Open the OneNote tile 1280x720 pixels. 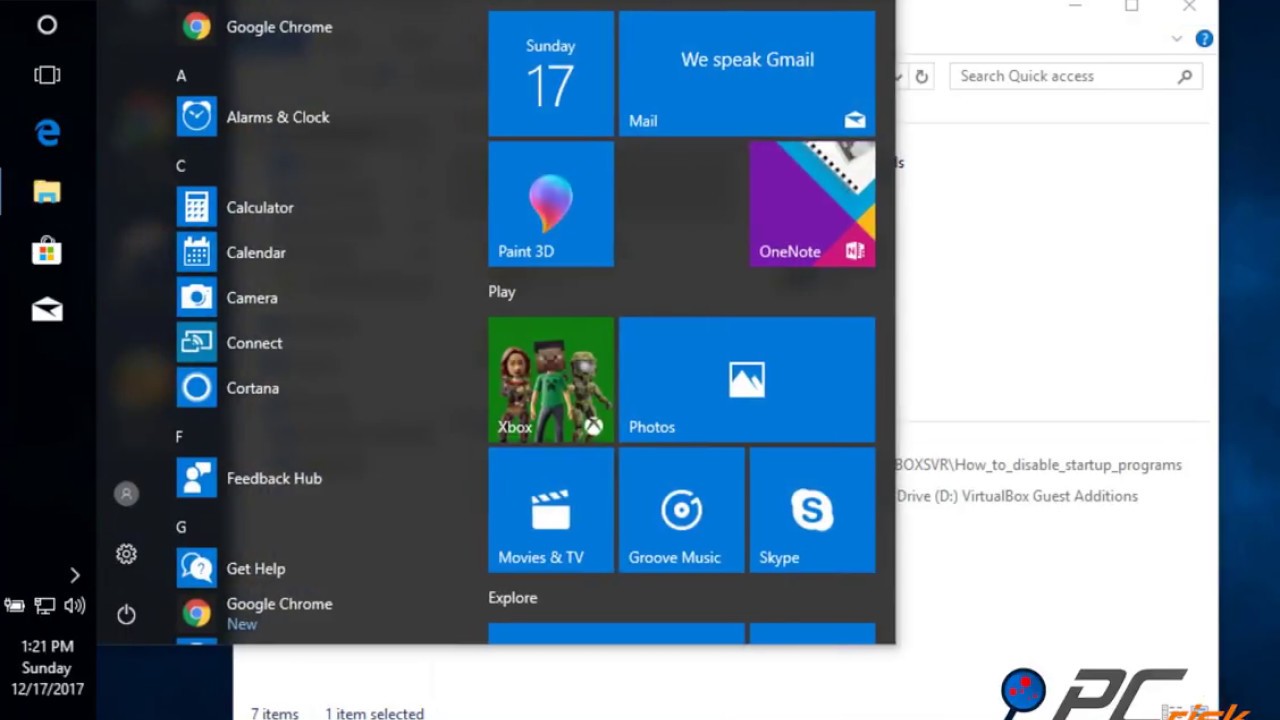pyautogui.click(x=812, y=204)
